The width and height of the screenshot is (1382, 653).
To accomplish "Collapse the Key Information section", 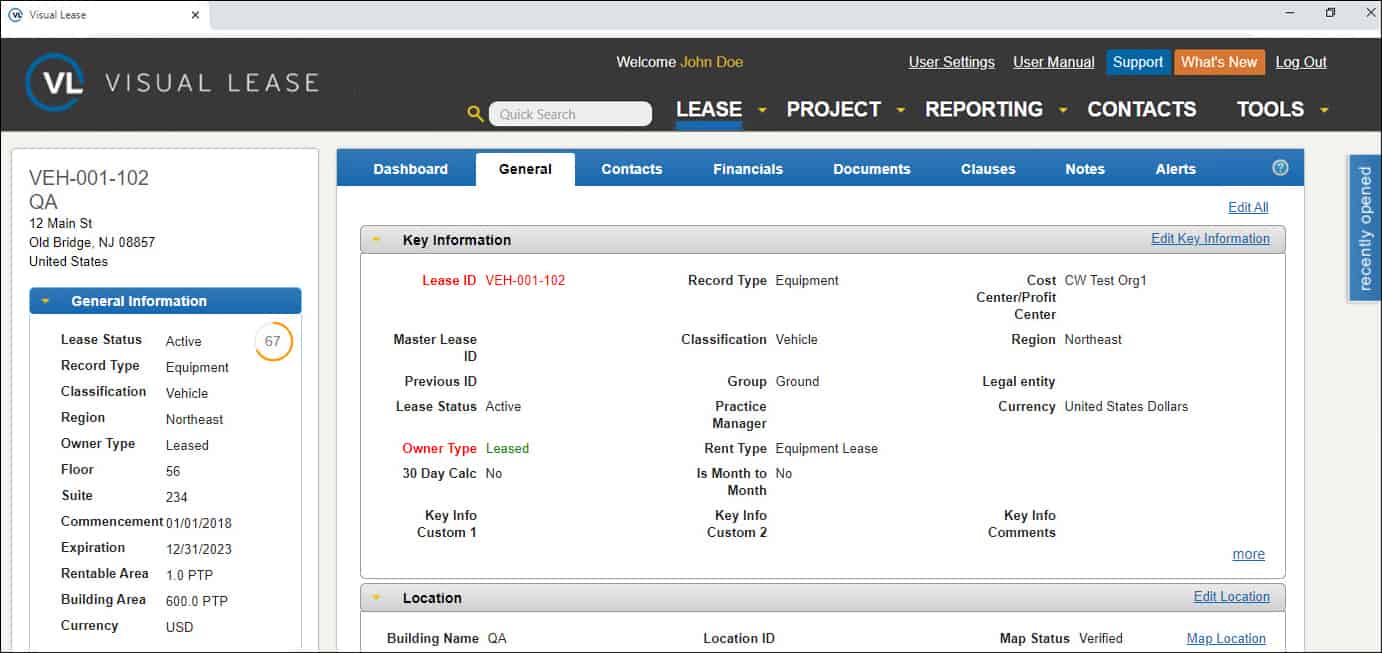I will pyautogui.click(x=377, y=240).
